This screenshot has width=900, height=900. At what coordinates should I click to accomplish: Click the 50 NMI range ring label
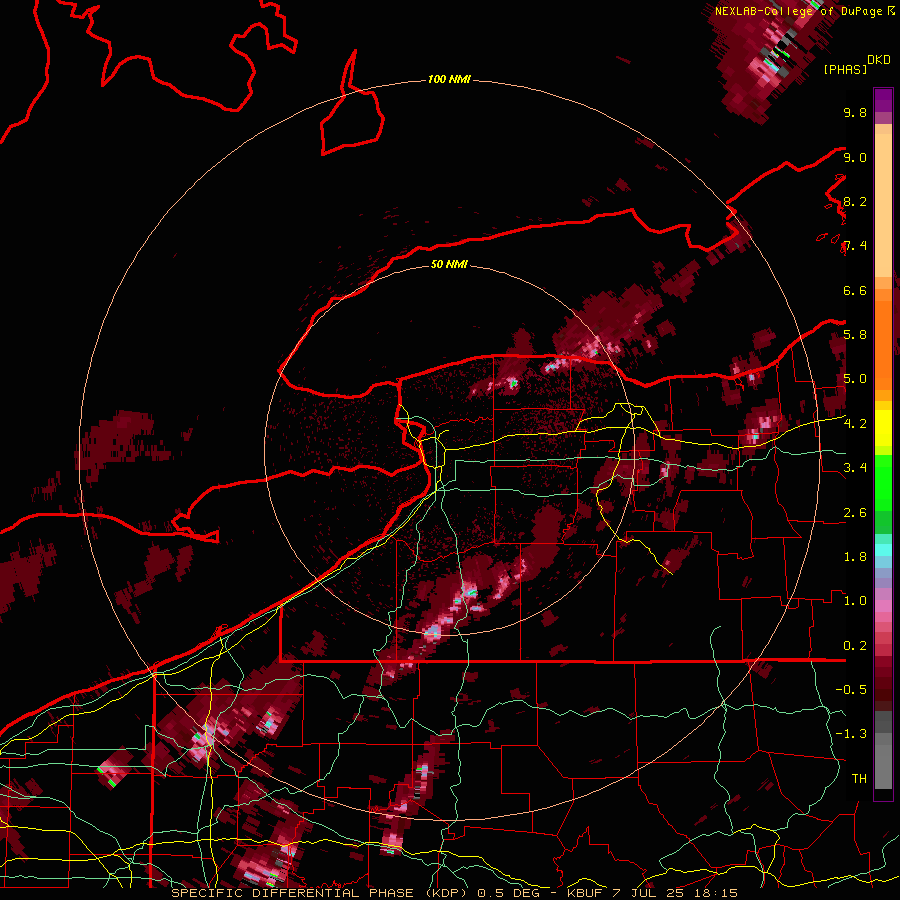click(x=449, y=264)
